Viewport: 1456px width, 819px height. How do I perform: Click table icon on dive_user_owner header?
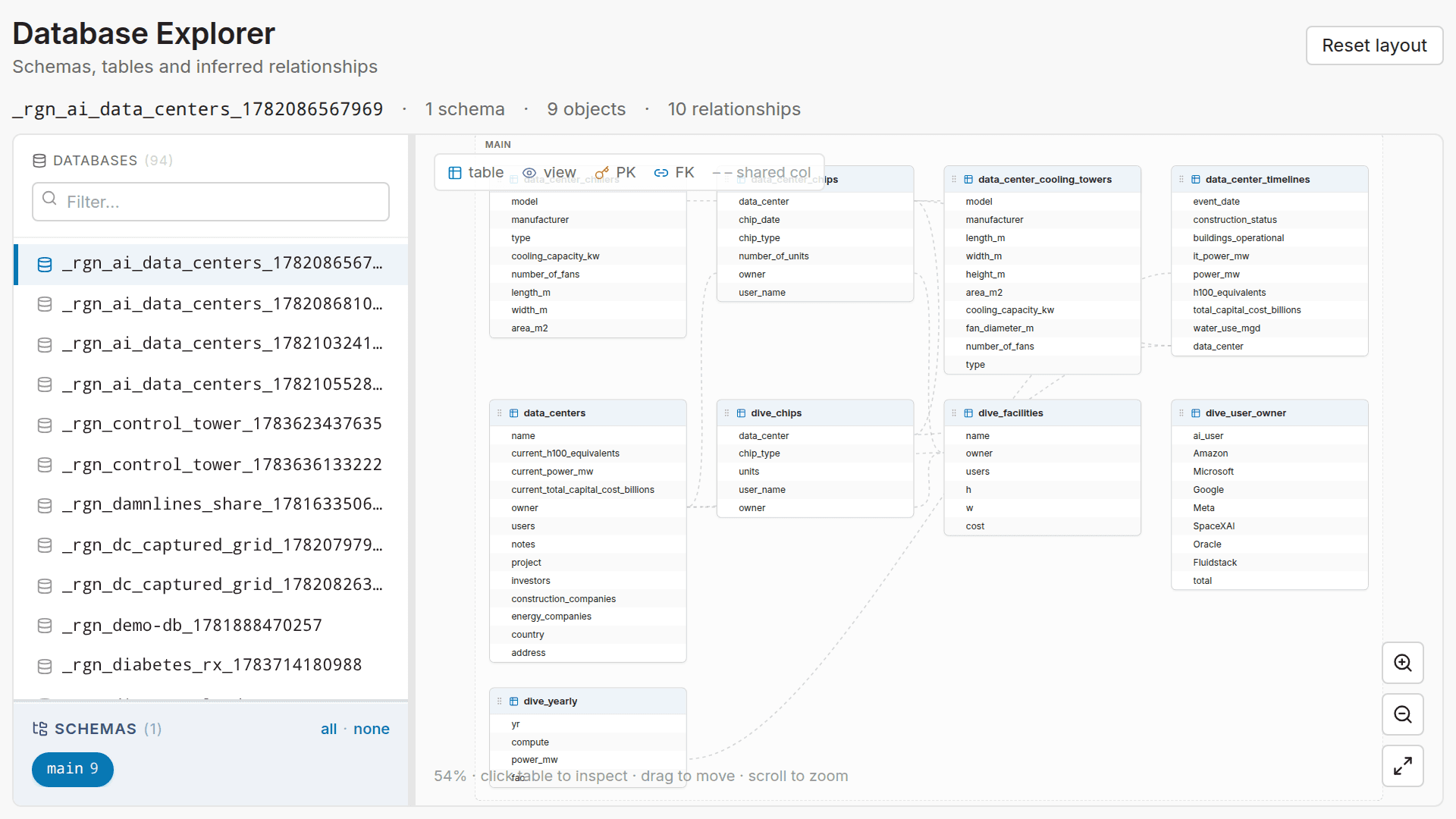1196,413
